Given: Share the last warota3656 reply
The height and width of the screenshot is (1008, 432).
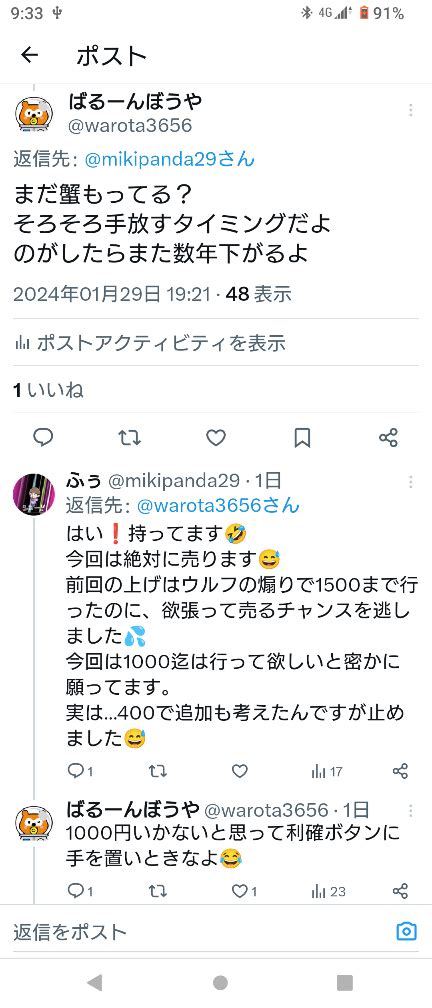Looking at the screenshot, I should (x=400, y=891).
